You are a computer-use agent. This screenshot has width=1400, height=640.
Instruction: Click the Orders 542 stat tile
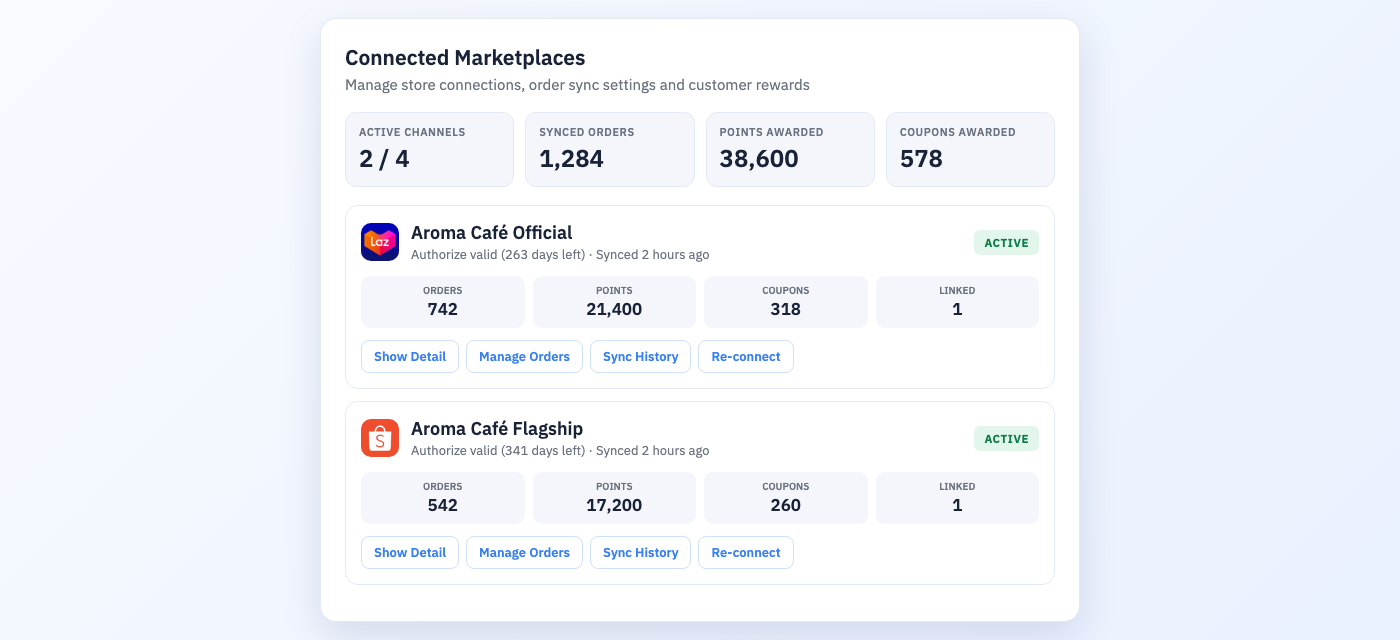(443, 498)
